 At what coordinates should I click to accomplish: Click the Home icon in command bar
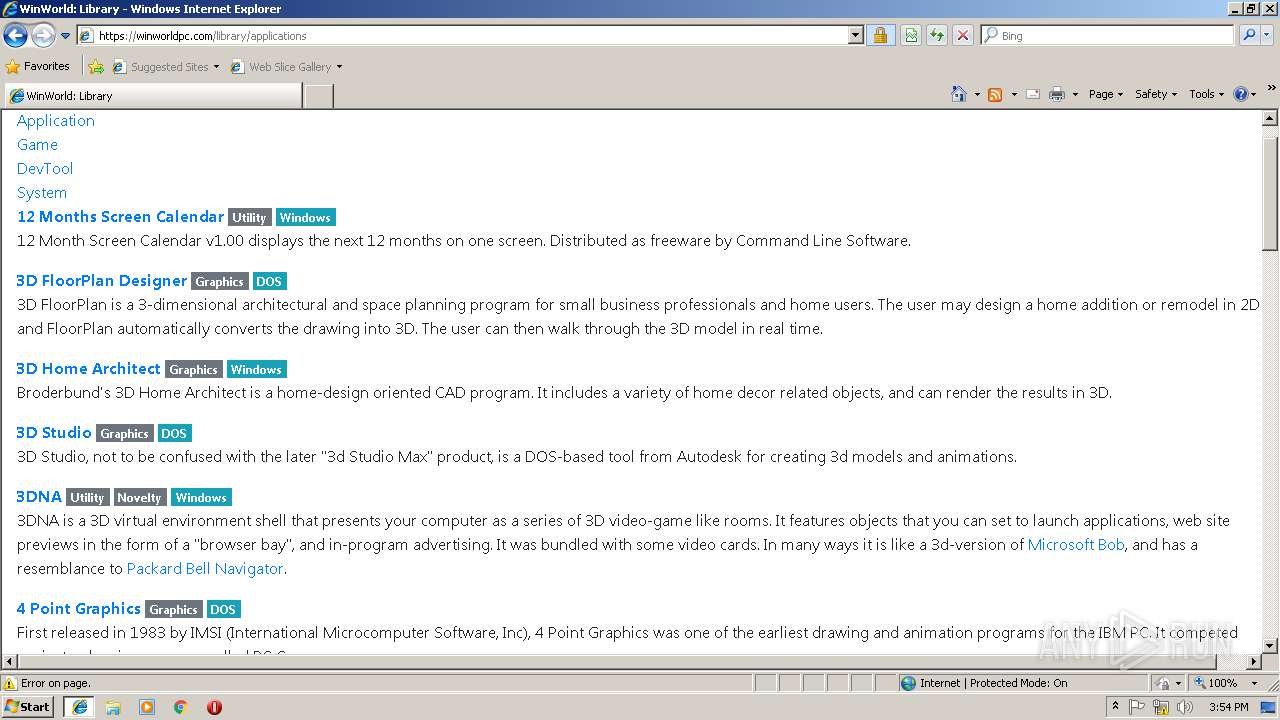click(959, 94)
